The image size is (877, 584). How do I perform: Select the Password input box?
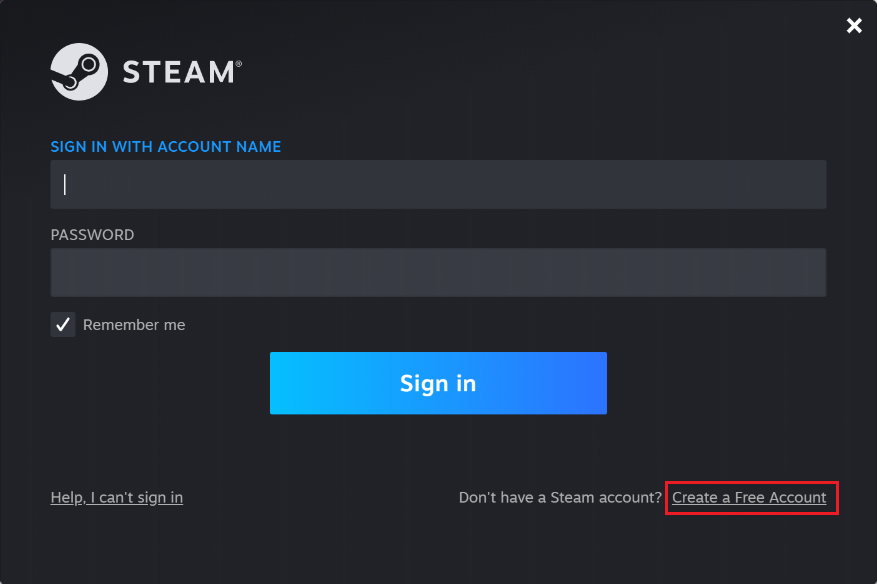438,272
